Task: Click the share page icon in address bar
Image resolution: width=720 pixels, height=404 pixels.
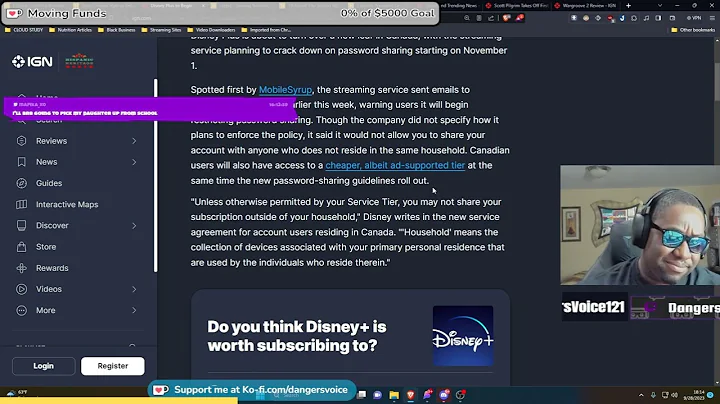Action: click(x=491, y=18)
